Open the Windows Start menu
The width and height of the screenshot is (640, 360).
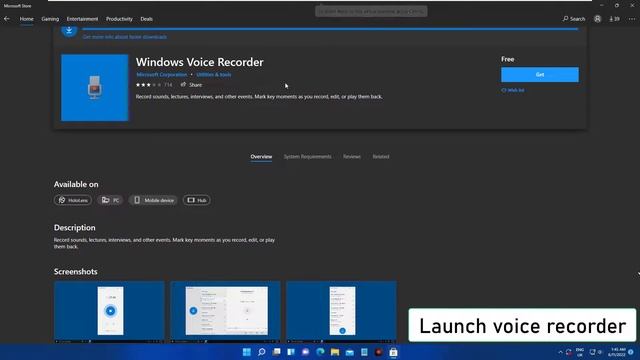click(x=247, y=352)
